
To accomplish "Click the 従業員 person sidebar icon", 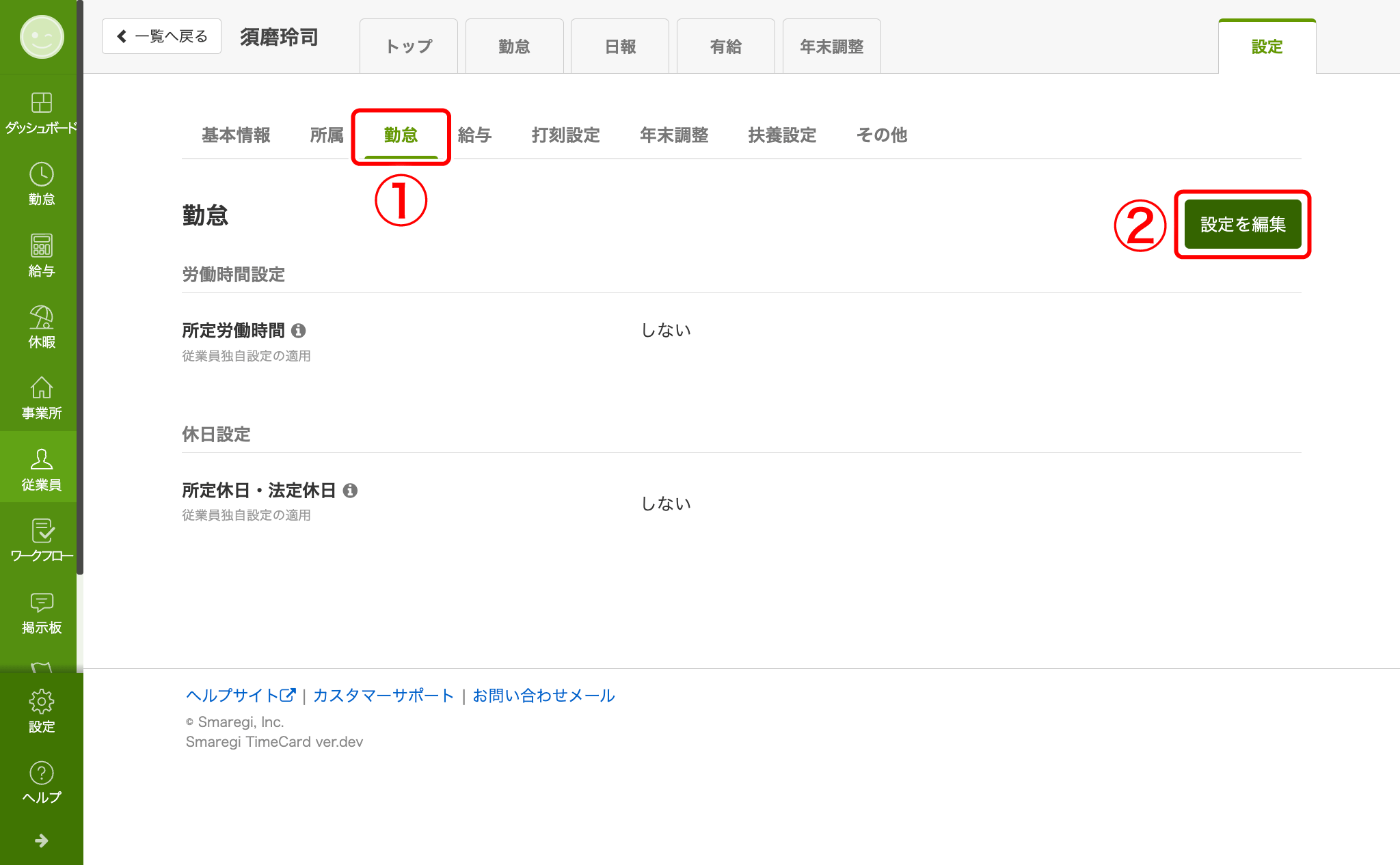I will coord(41,460).
